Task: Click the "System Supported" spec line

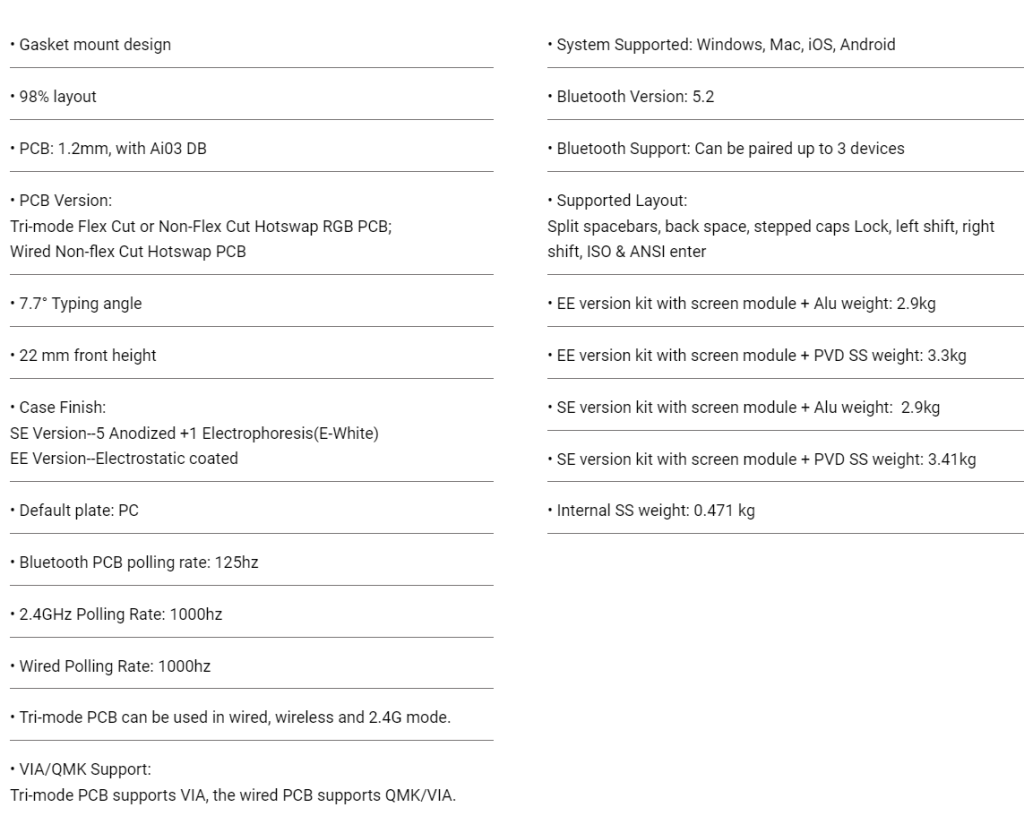Action: click(x=721, y=45)
